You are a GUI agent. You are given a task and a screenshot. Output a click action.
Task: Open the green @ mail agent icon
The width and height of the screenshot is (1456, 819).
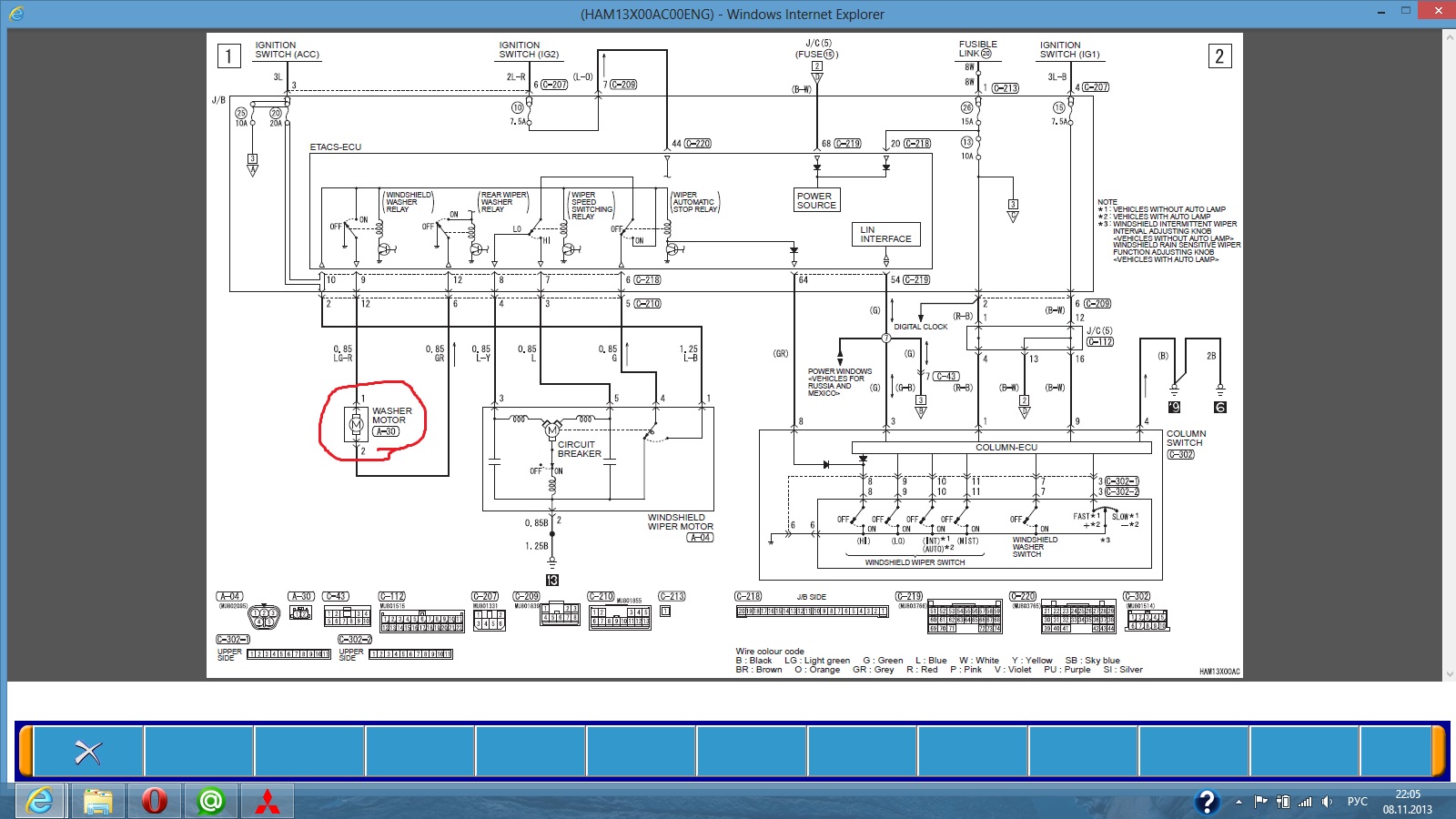click(211, 801)
